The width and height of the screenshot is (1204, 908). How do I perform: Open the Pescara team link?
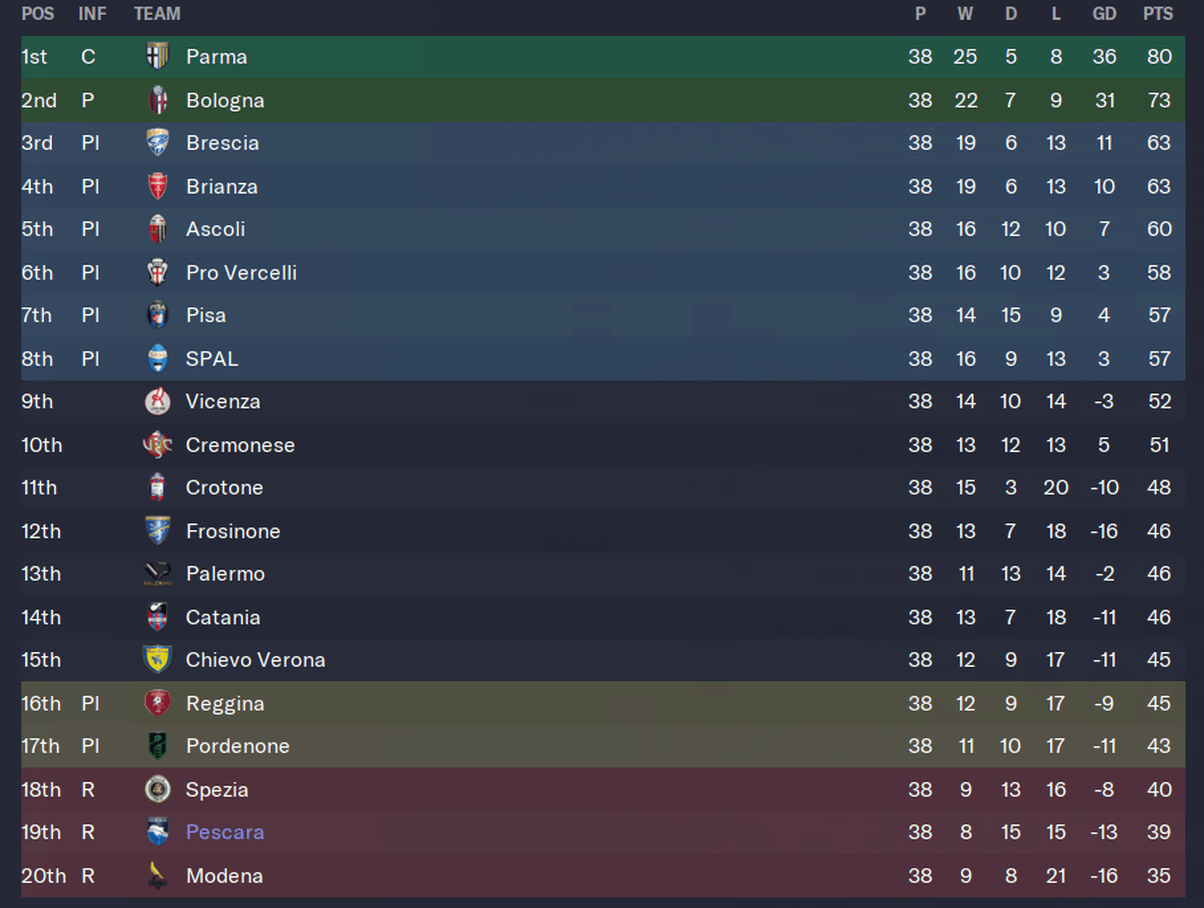pos(225,832)
